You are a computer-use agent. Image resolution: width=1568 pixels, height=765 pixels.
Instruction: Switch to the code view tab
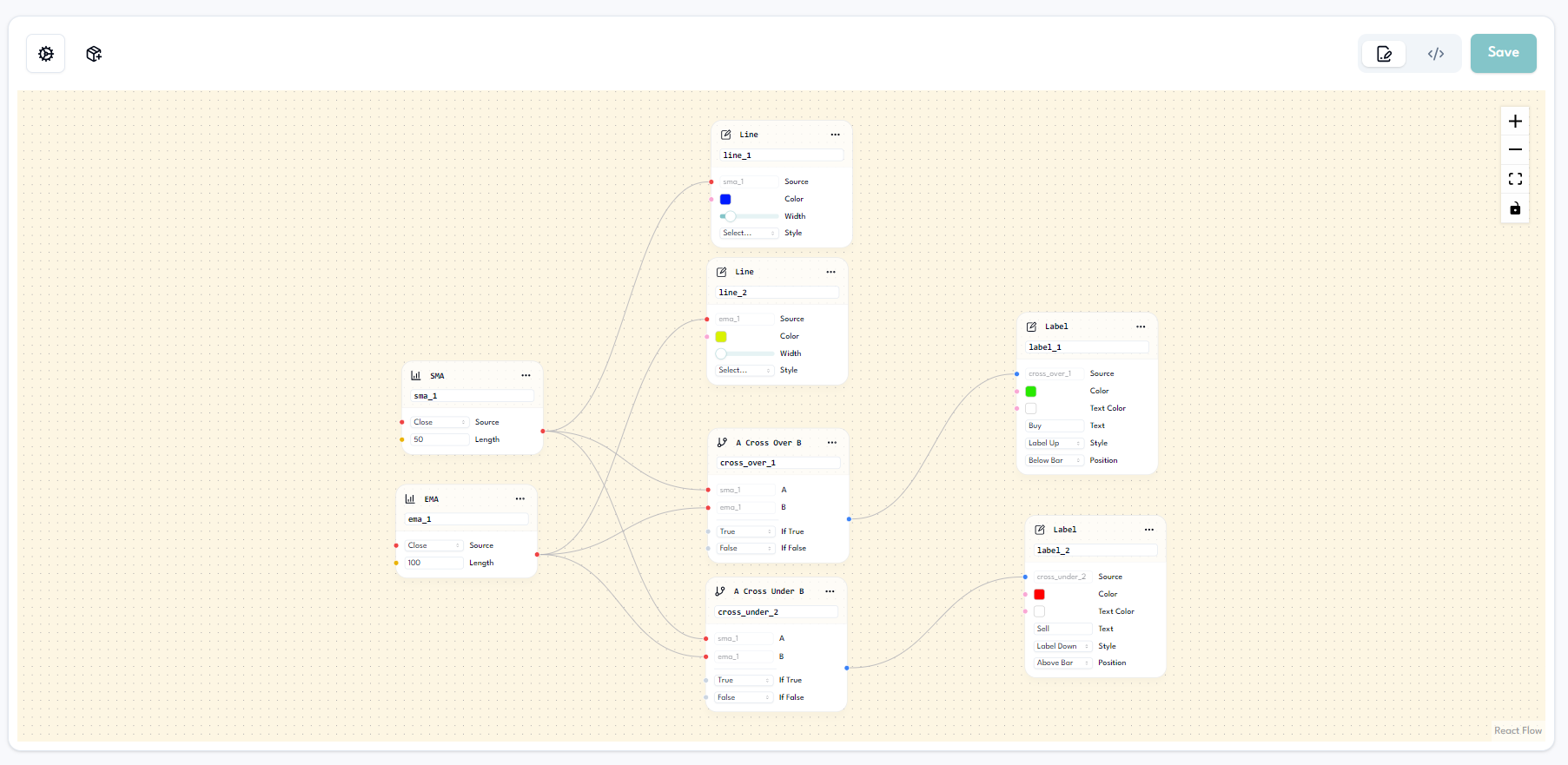tap(1435, 54)
